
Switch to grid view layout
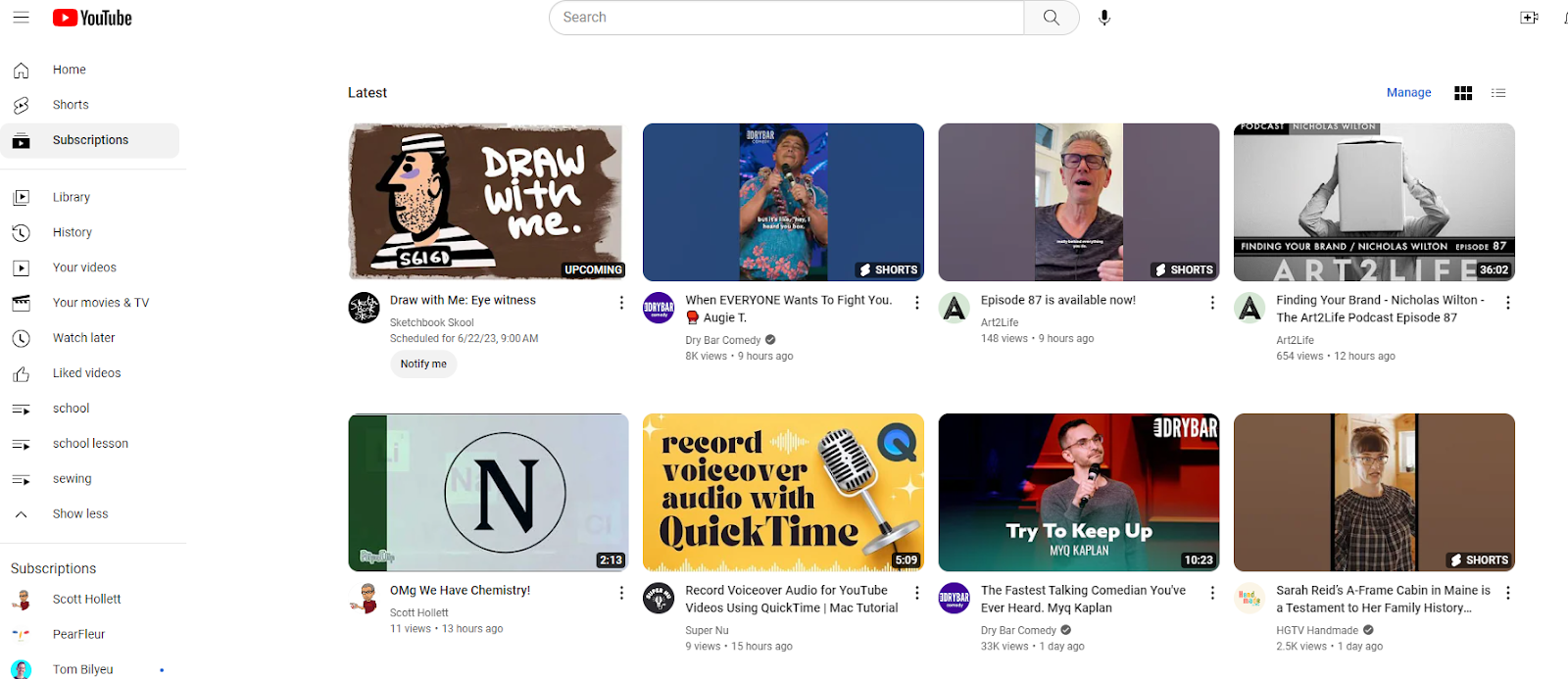pyautogui.click(x=1463, y=93)
